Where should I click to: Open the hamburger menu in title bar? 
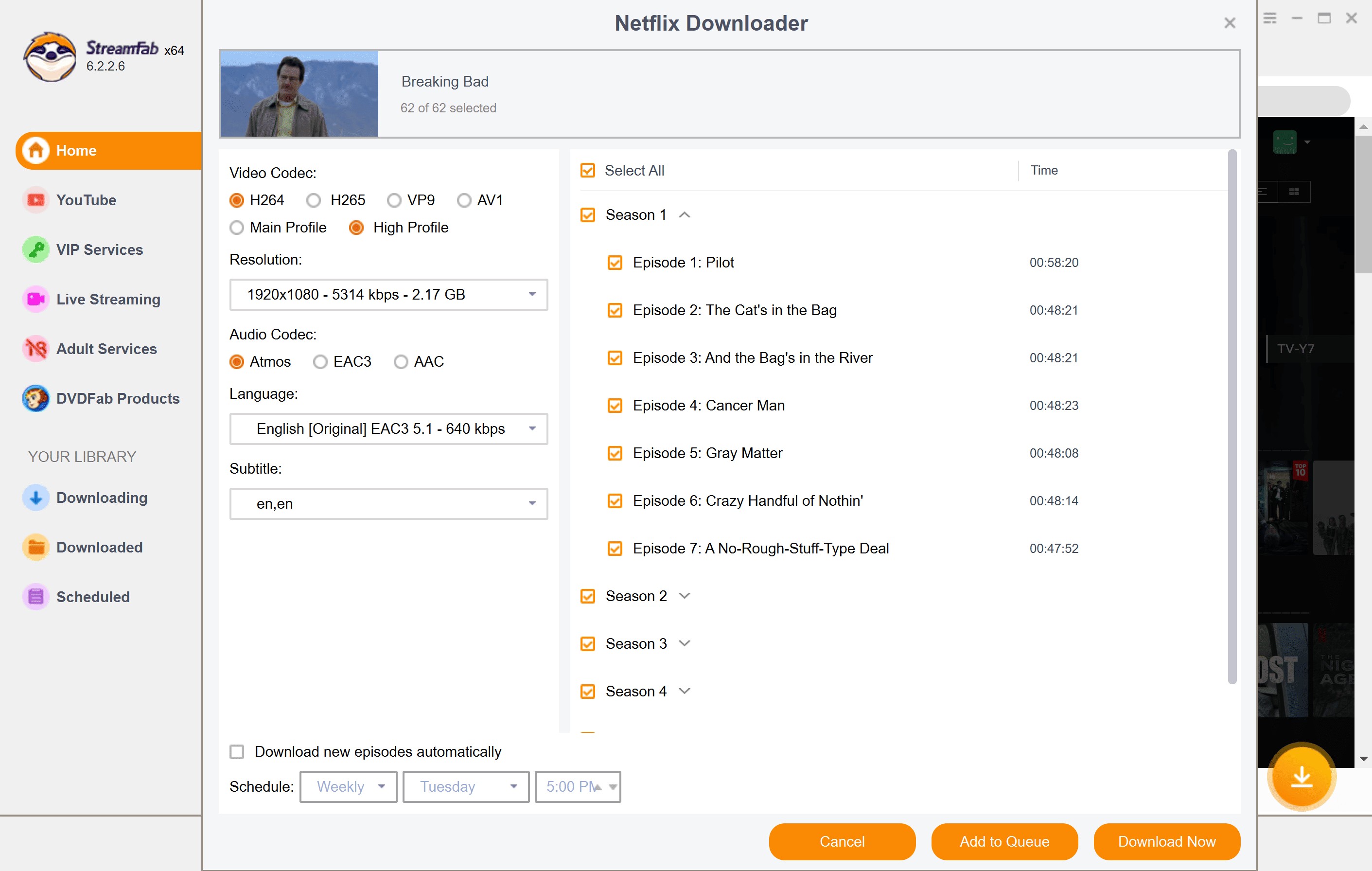click(1270, 18)
